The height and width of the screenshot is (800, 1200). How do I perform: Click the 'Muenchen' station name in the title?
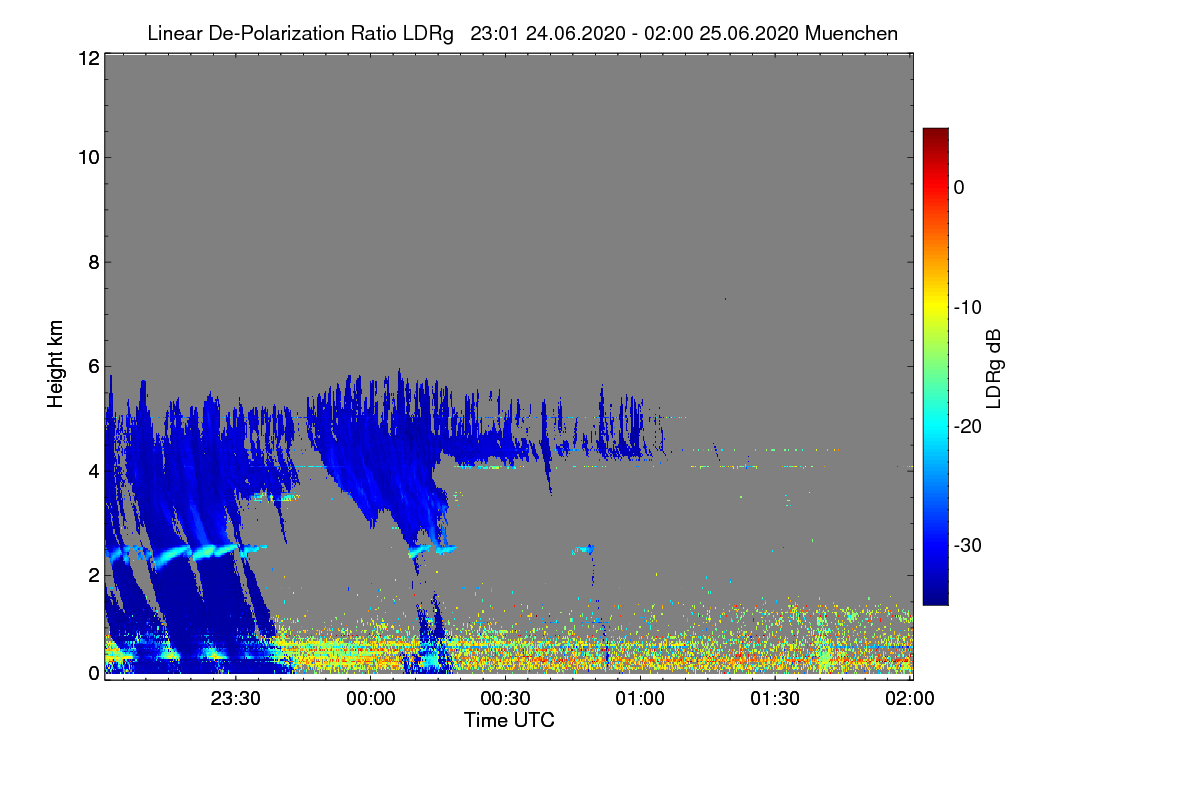[x=851, y=33]
